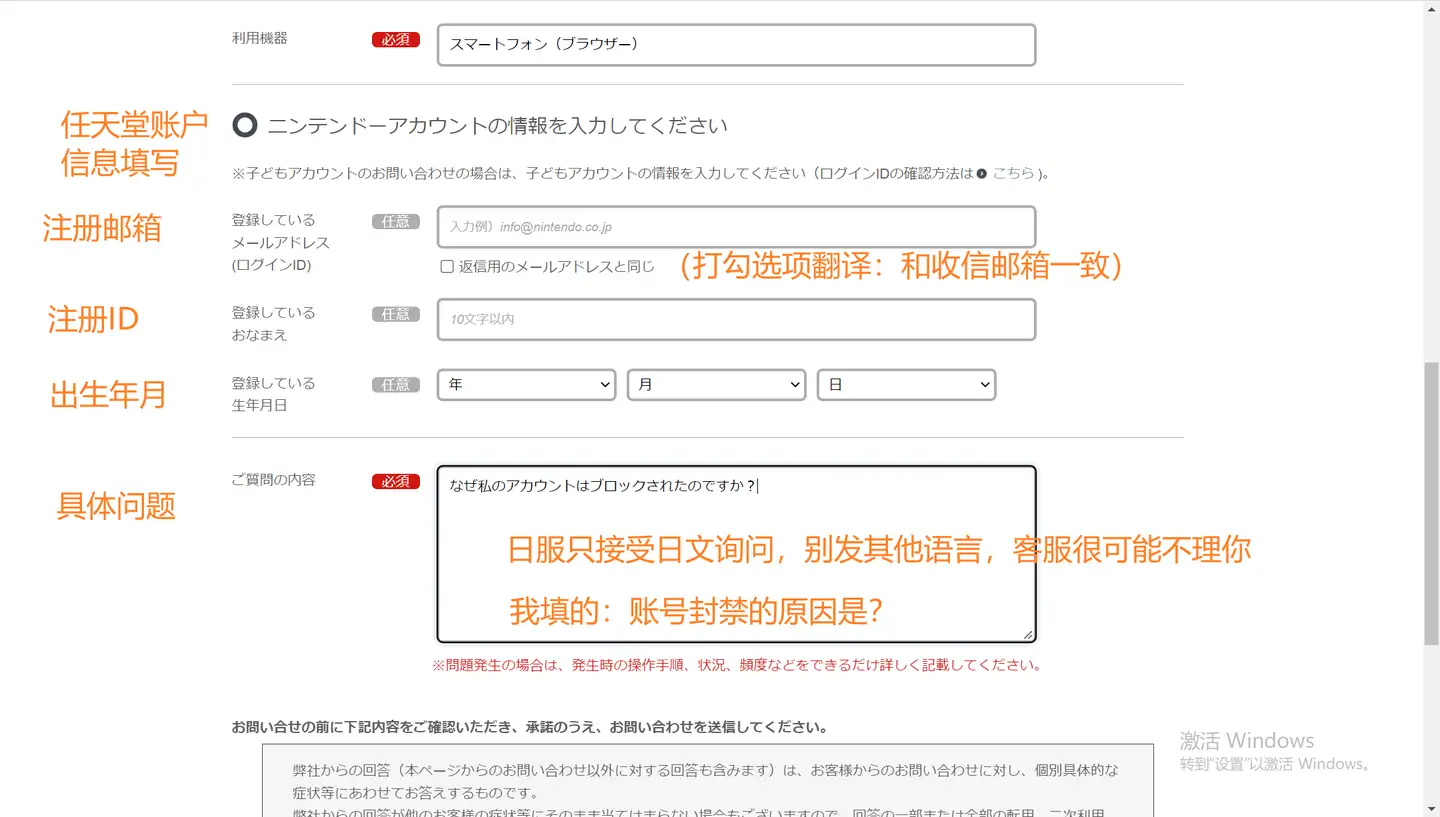Image resolution: width=1440 pixels, height=817 pixels.
Task: Click the arrow icon before こちら
Action: tap(982, 174)
